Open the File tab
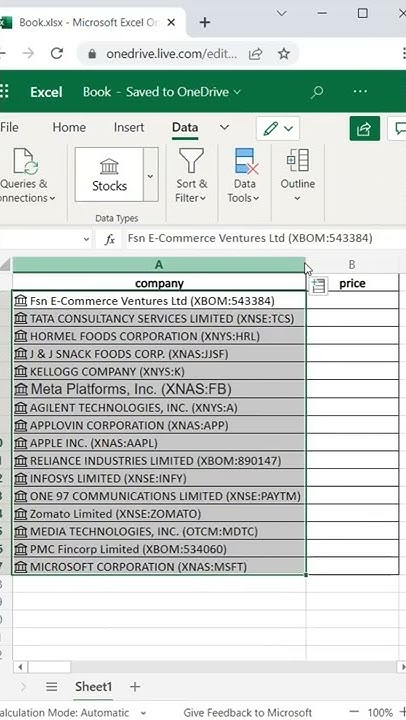 pos(9,127)
